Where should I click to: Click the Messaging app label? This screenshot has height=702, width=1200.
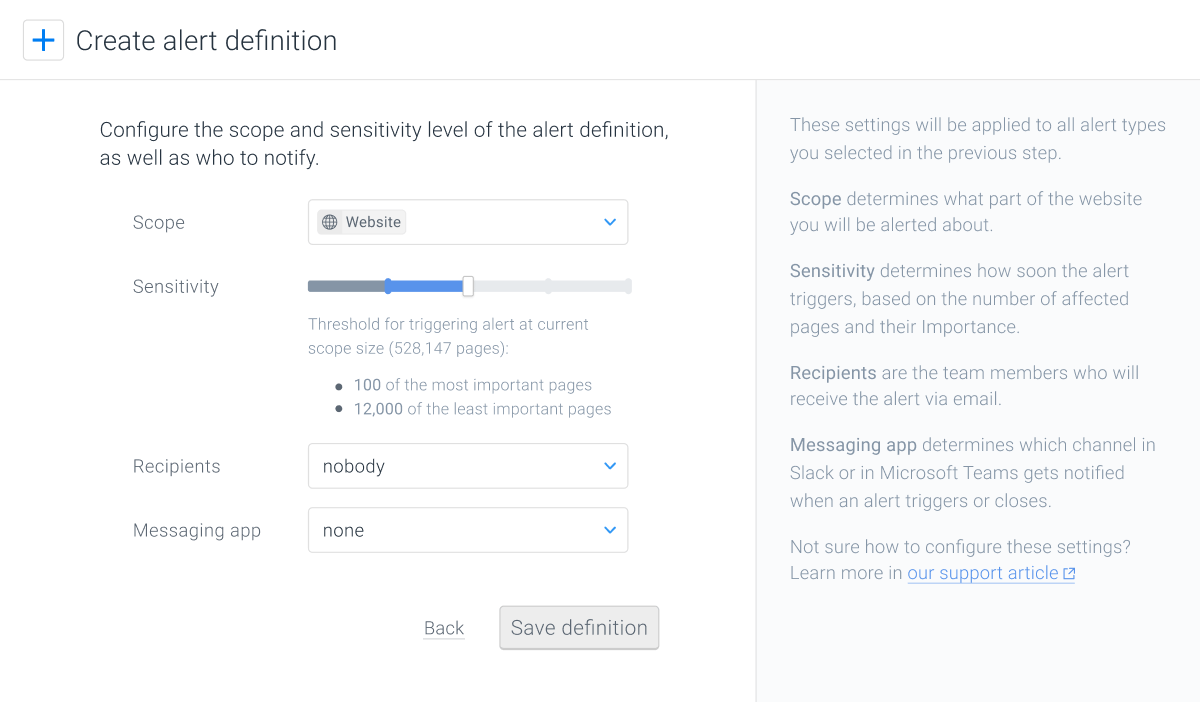197,530
